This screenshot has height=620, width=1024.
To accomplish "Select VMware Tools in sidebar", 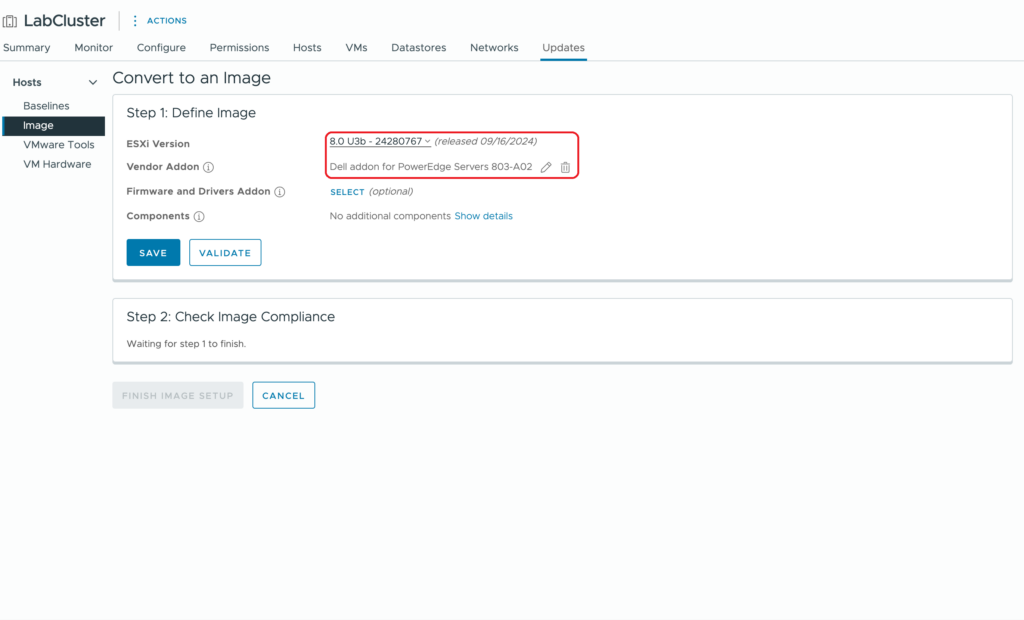I will [58, 145].
